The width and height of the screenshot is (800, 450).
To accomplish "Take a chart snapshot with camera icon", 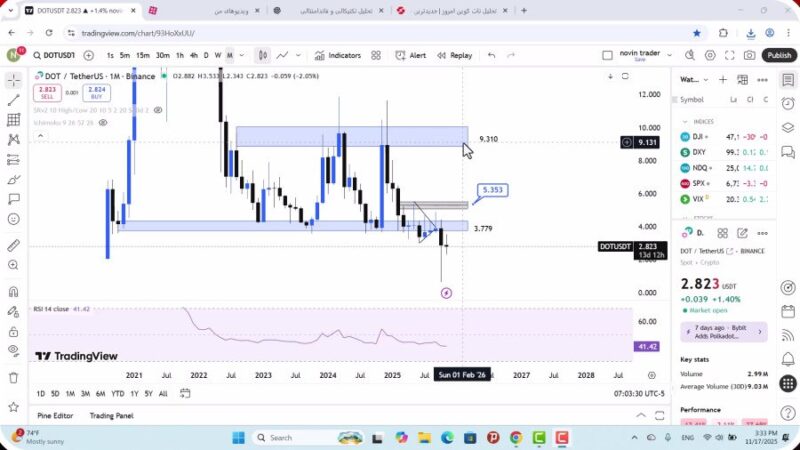I will coord(750,56).
